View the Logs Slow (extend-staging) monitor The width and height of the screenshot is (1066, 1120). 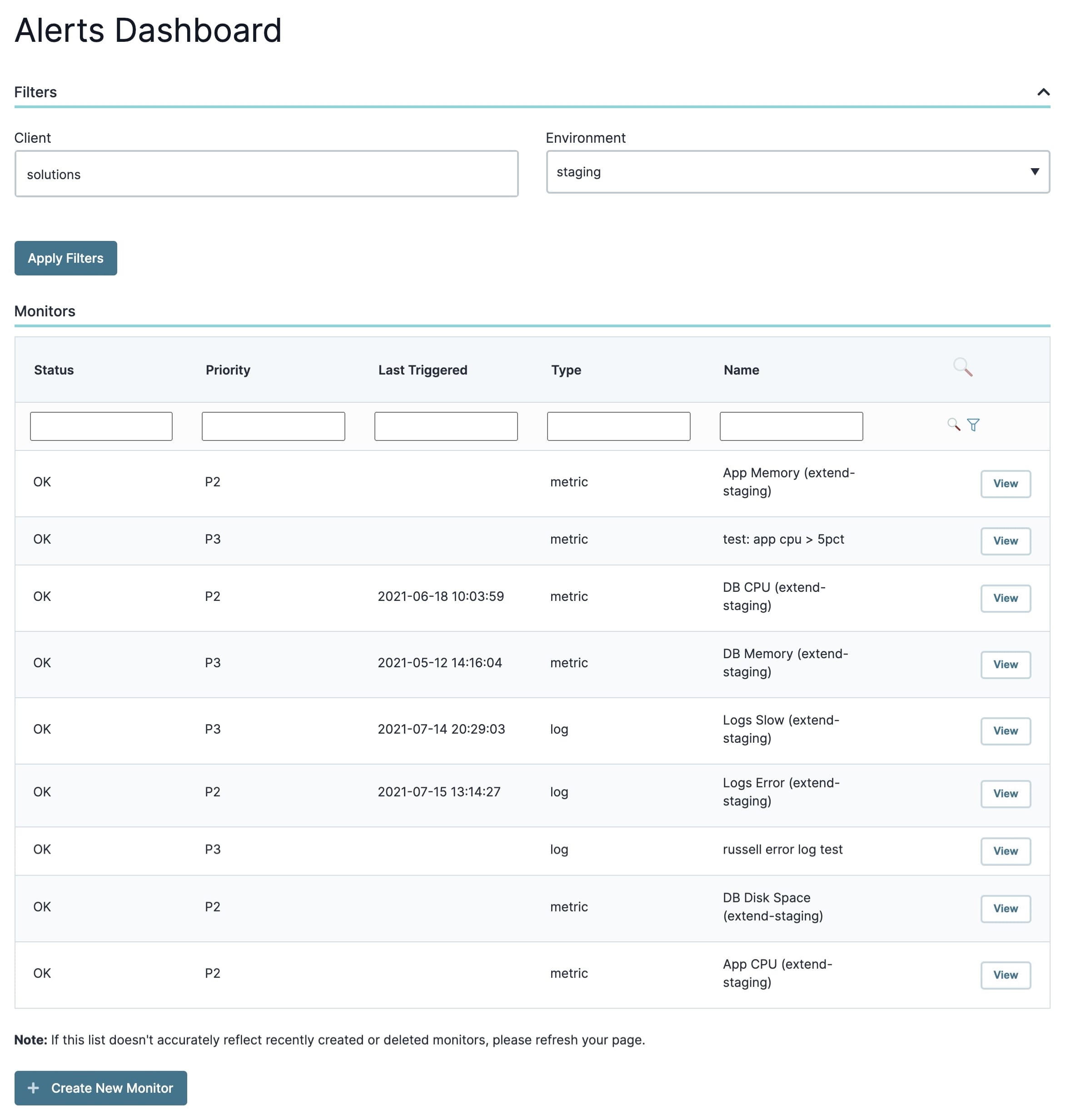pos(1005,731)
